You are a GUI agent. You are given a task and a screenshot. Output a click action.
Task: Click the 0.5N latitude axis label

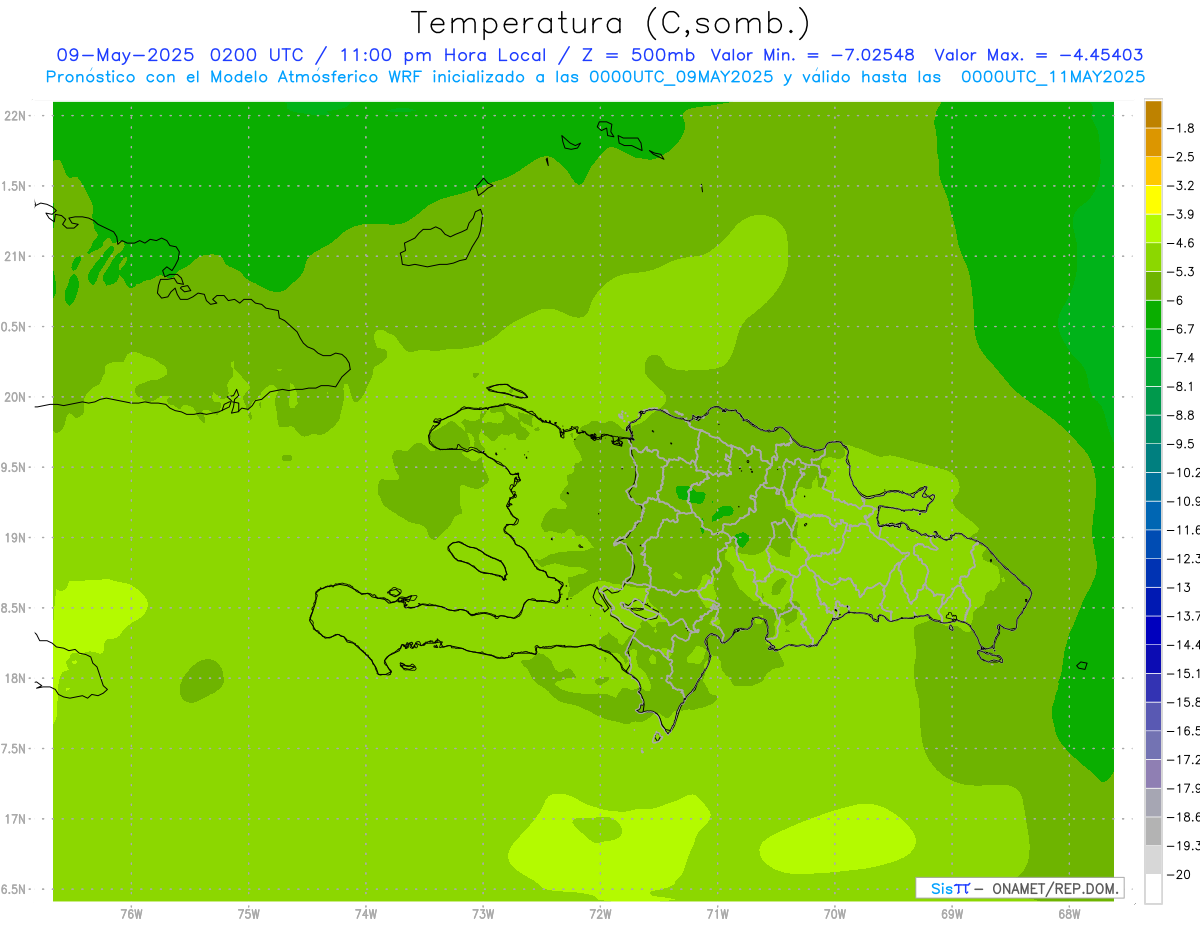pyautogui.click(x=13, y=327)
